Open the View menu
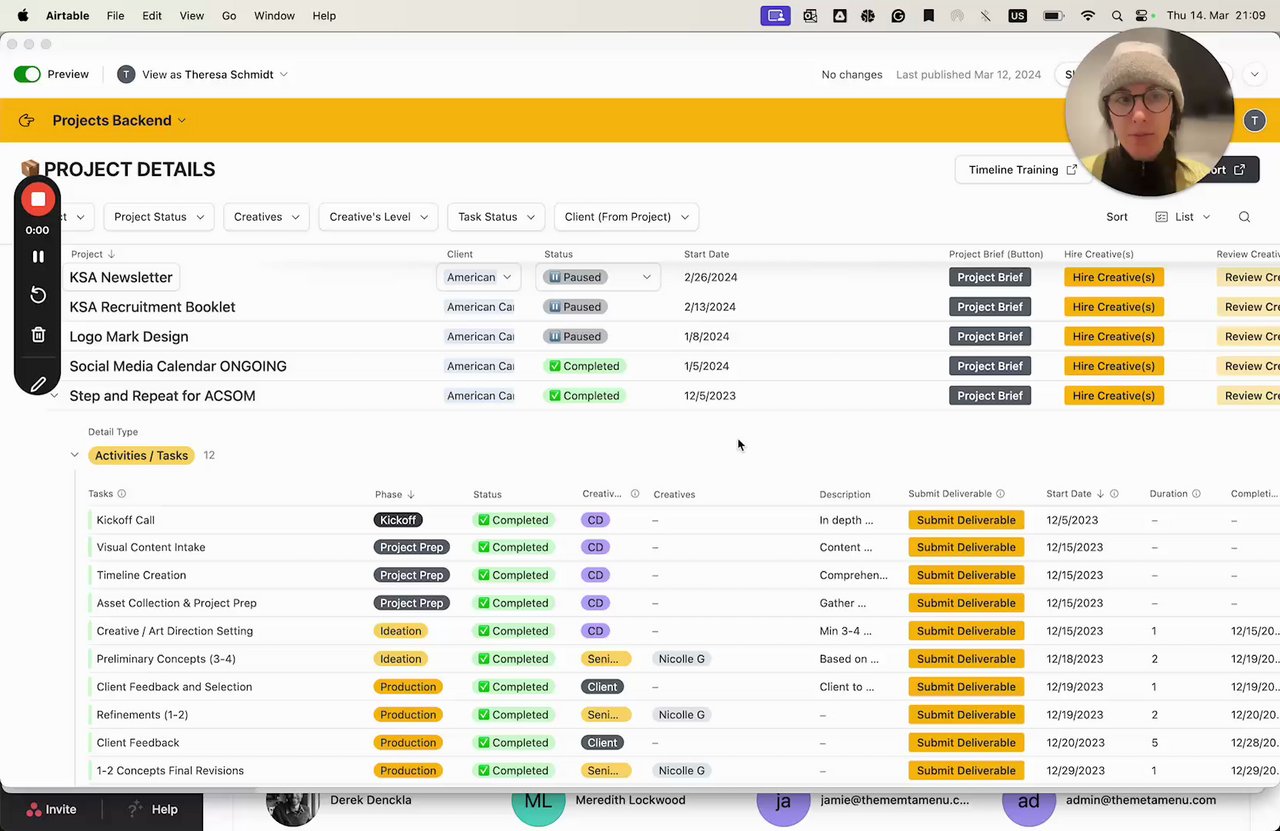The height and width of the screenshot is (831, 1280). 192,16
